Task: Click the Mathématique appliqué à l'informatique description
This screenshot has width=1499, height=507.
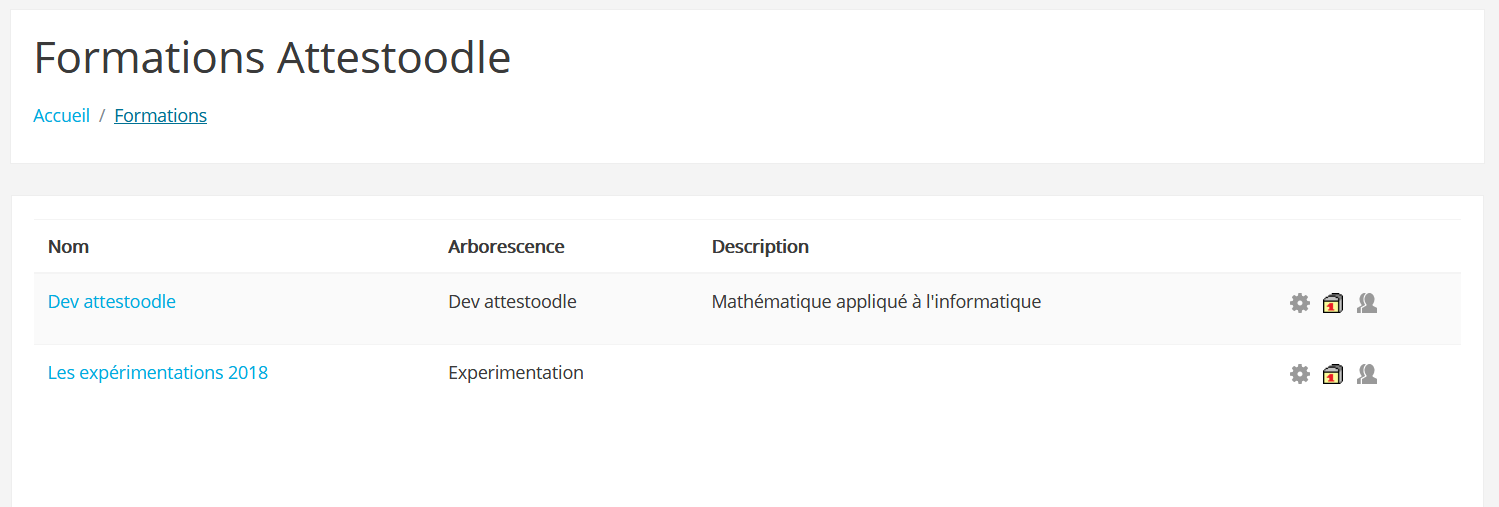Action: [876, 301]
